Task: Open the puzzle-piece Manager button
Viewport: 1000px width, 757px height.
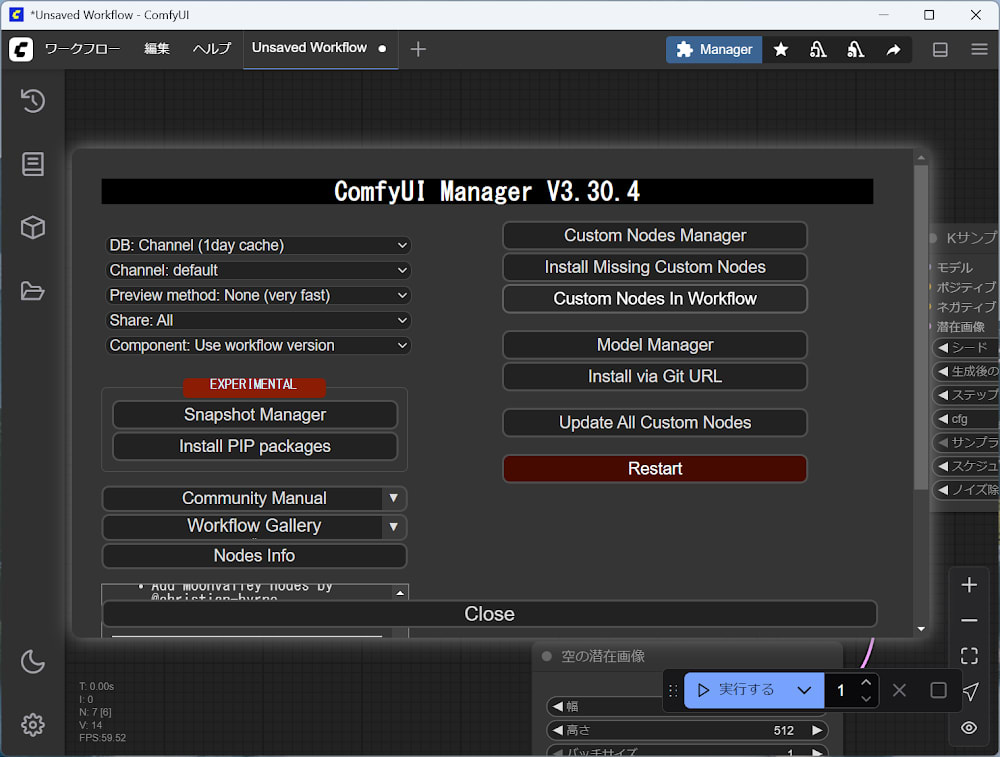Action: (x=714, y=50)
